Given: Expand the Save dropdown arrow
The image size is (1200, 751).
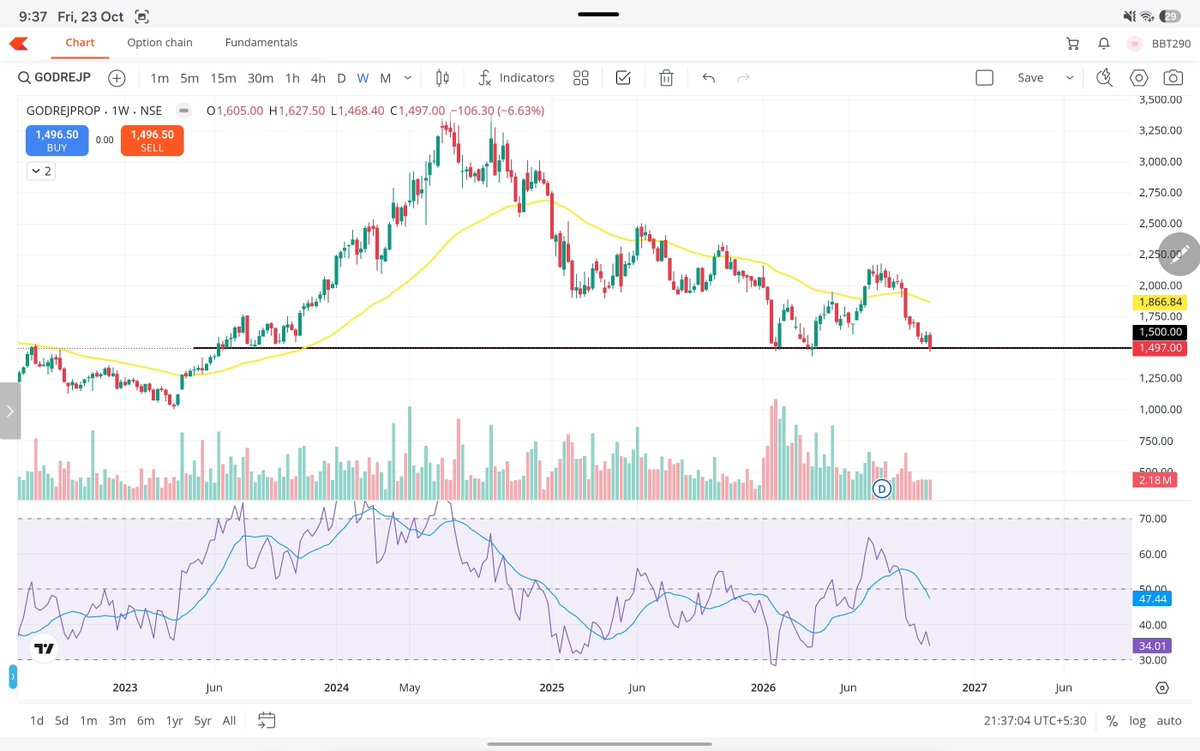Looking at the screenshot, I should [x=1070, y=78].
